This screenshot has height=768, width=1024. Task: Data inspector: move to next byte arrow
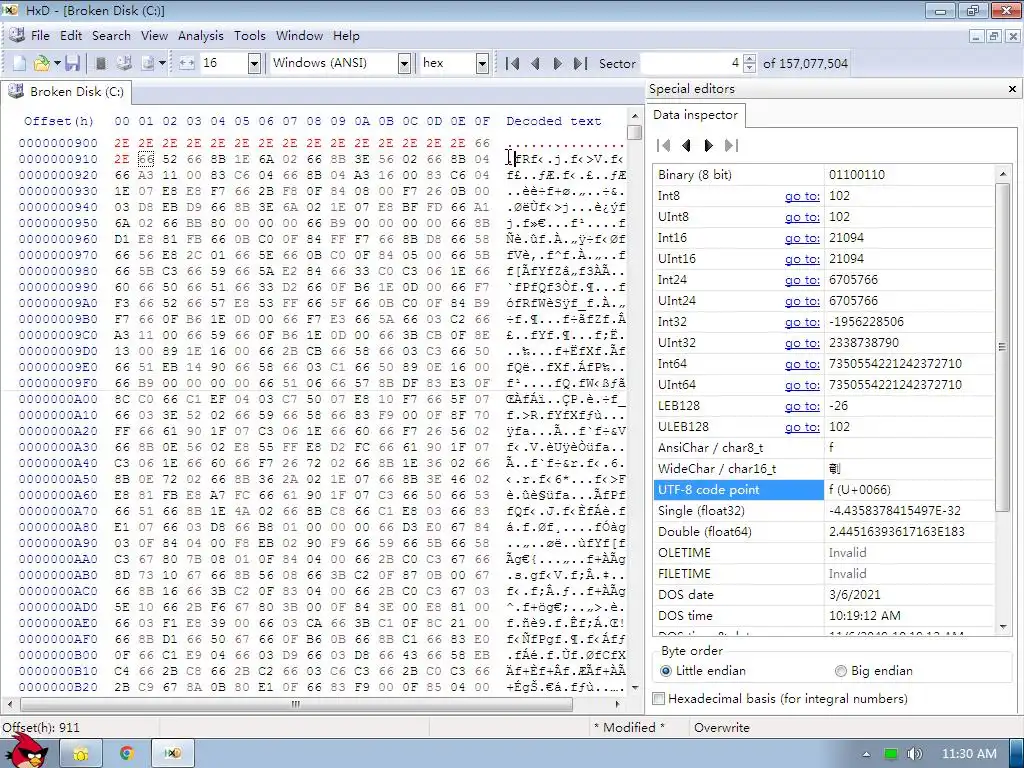[709, 146]
